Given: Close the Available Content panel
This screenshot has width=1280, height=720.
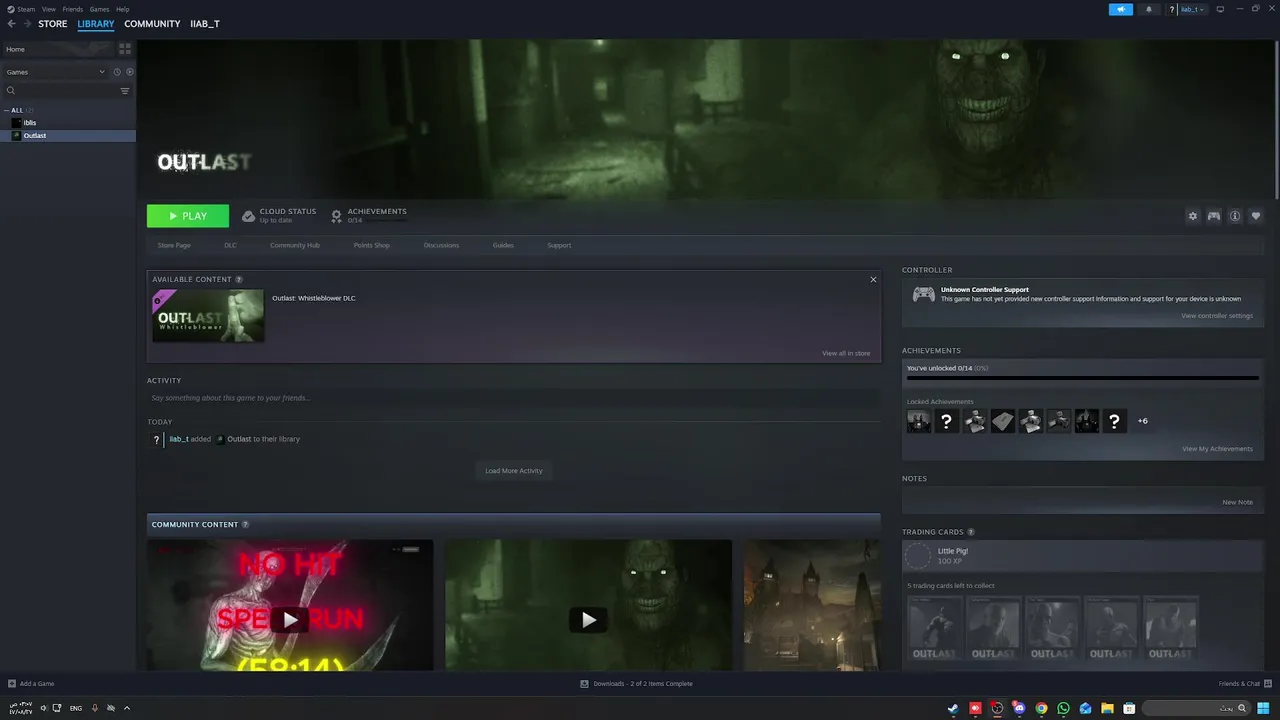Looking at the screenshot, I should click(873, 279).
